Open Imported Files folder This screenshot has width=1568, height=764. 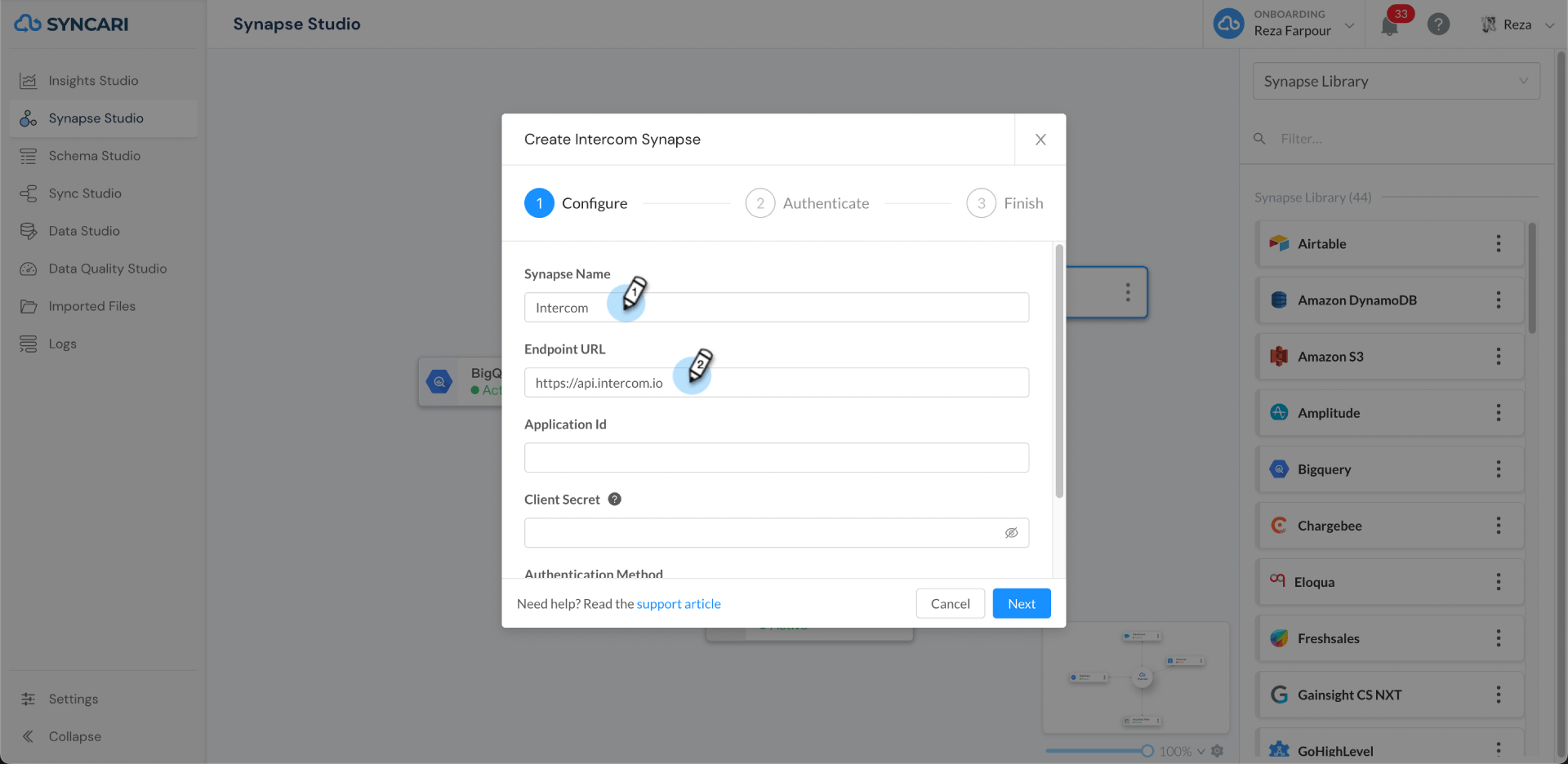coord(91,306)
